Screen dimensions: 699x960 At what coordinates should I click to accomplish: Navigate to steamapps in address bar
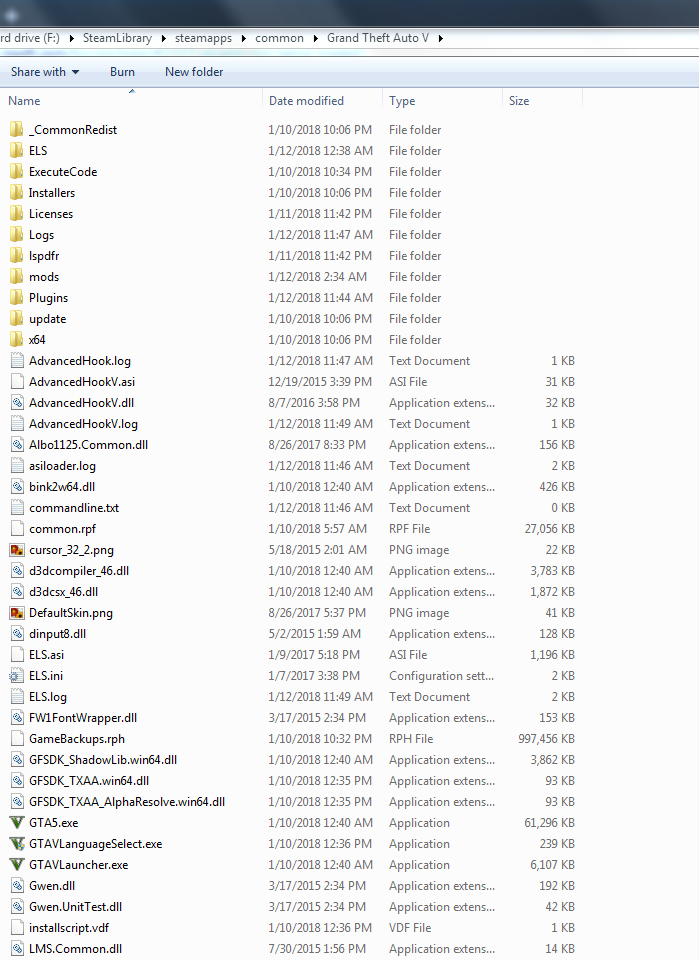(x=203, y=38)
